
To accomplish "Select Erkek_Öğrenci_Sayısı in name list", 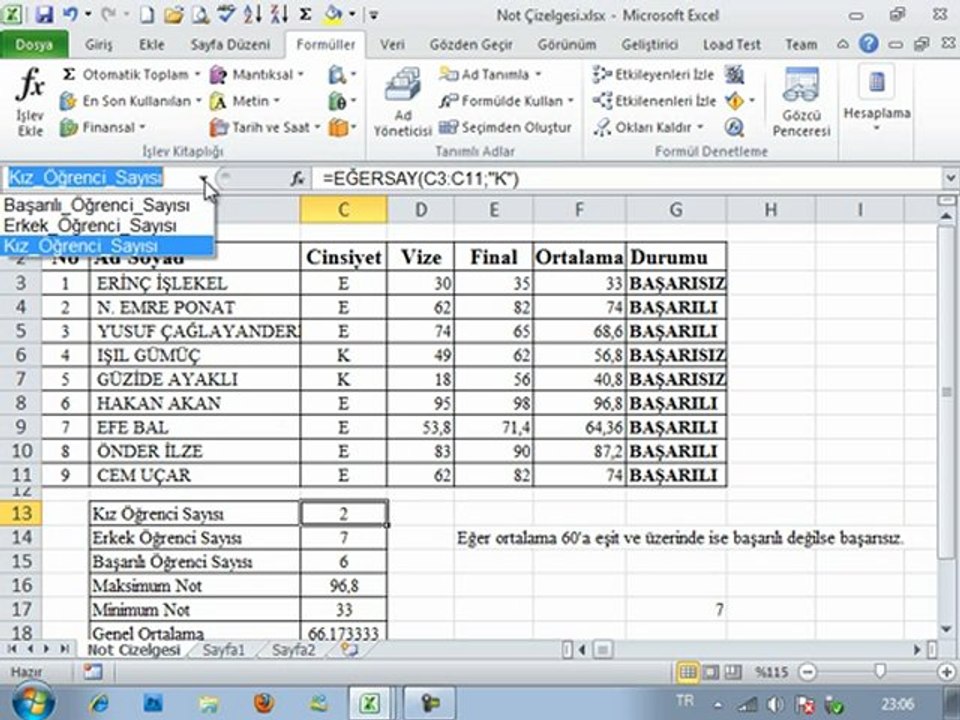I will (x=108, y=225).
